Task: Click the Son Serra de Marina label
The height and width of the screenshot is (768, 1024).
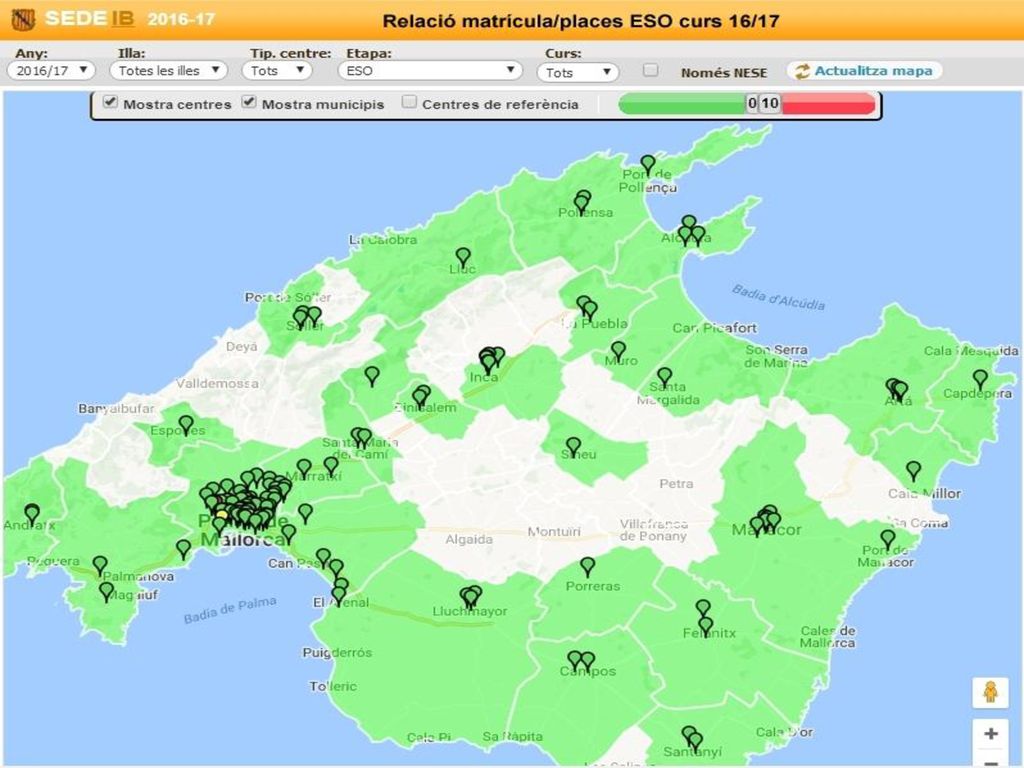Action: [776, 356]
